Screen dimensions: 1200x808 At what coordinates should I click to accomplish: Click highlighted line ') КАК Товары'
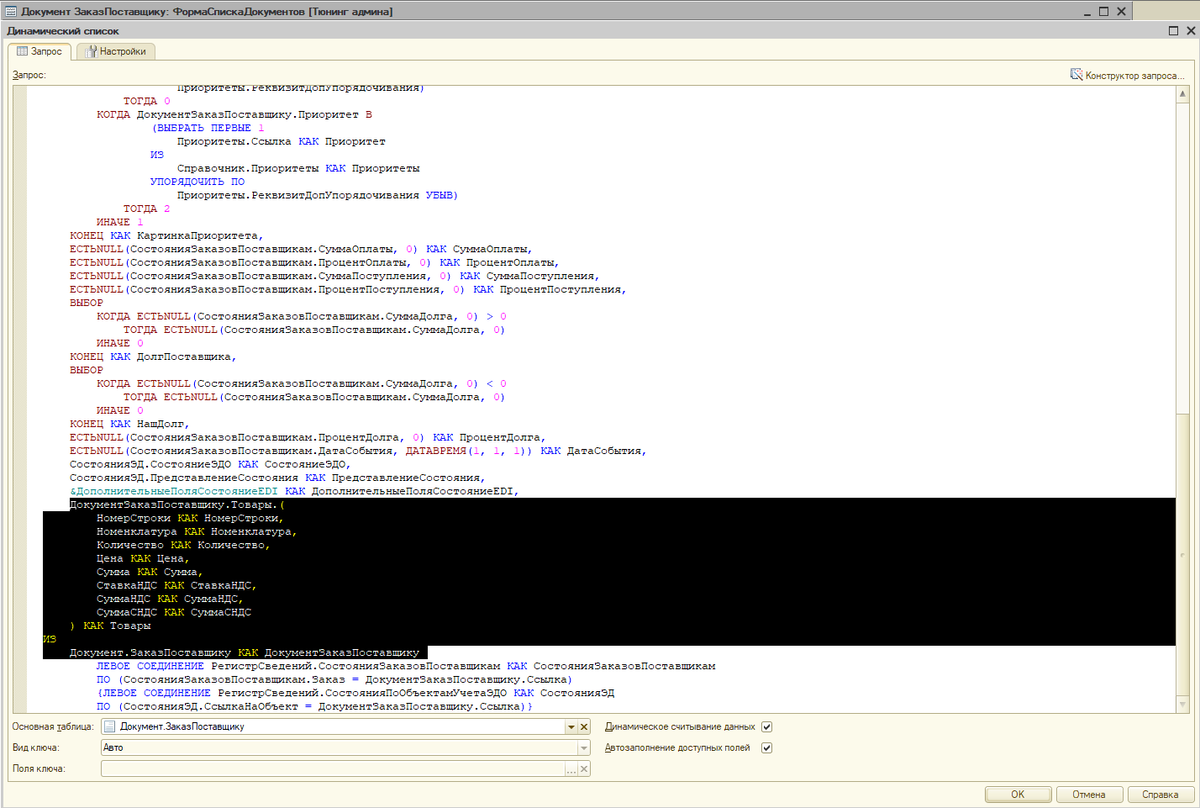tap(109, 626)
